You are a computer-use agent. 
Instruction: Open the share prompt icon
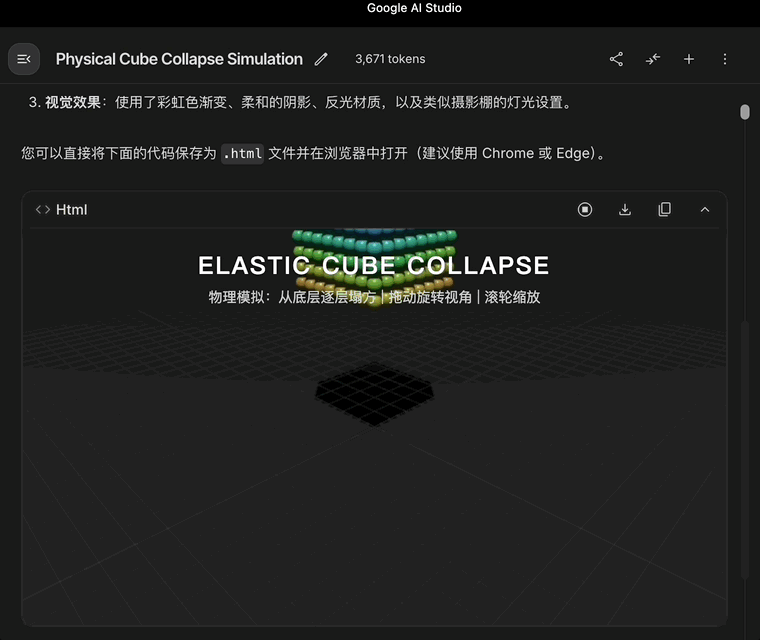616,59
